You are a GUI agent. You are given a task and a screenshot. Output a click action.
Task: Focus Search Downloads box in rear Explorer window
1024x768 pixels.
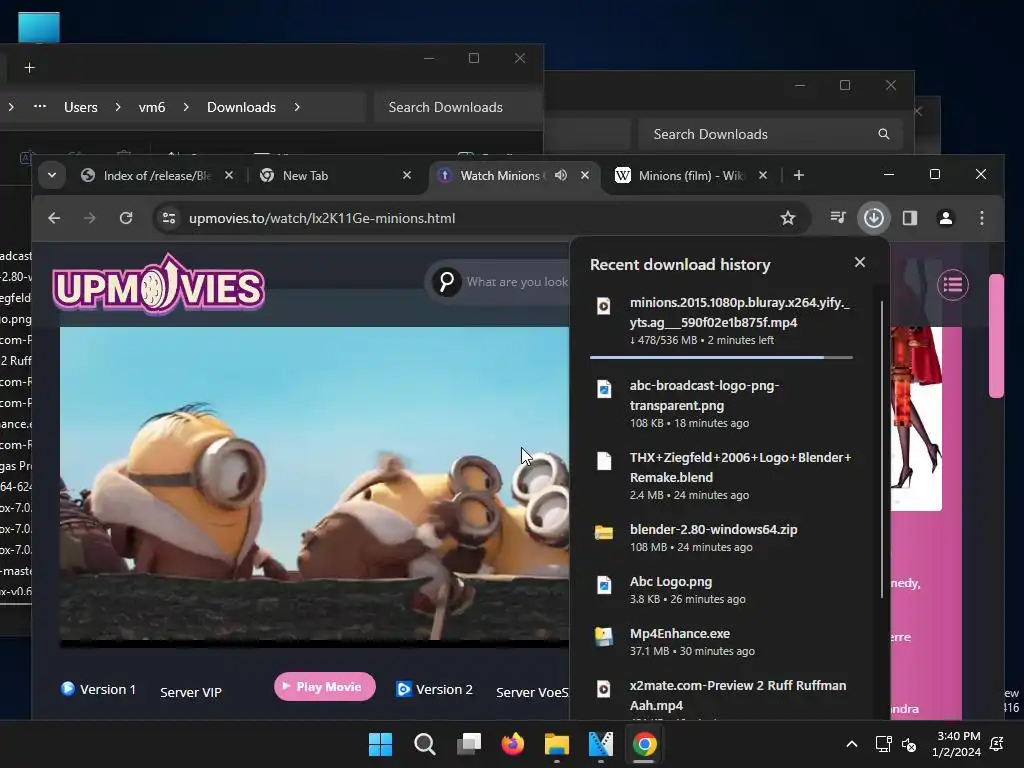(x=770, y=134)
